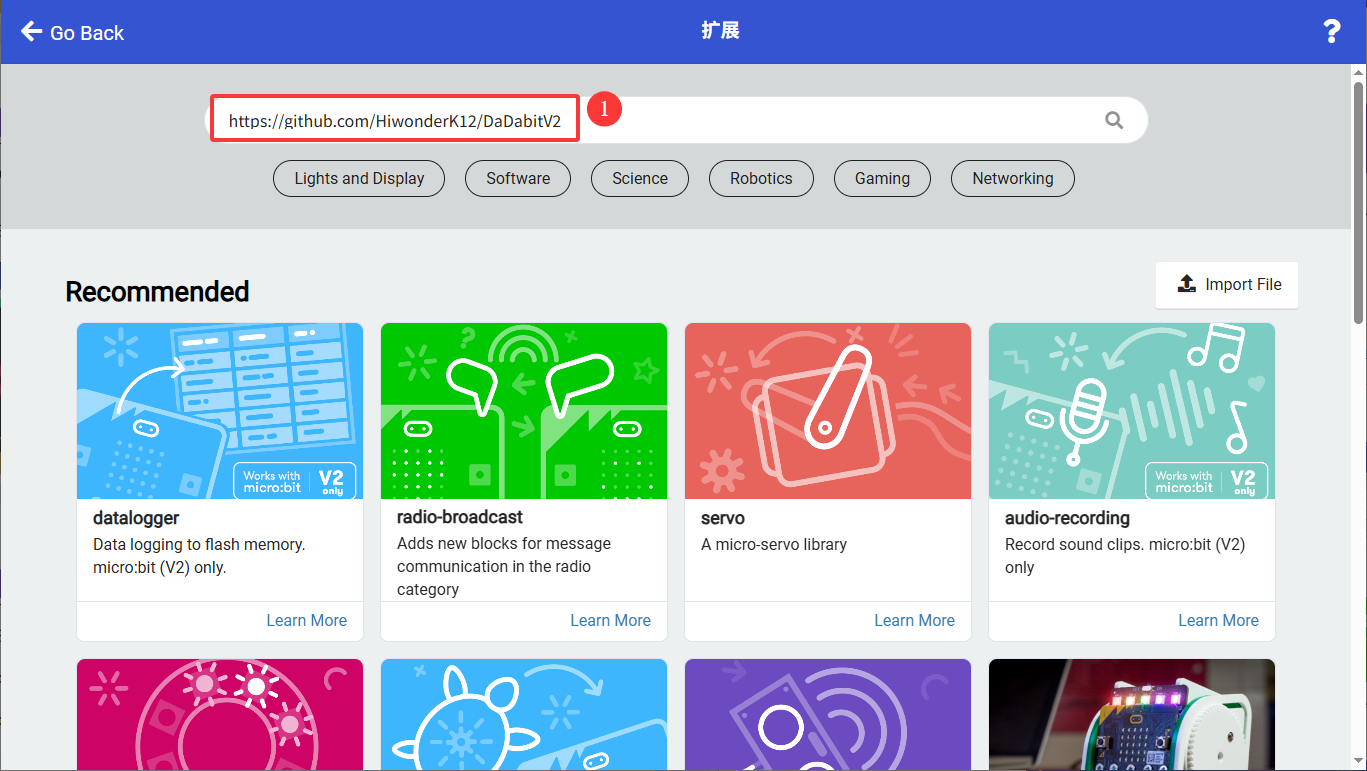The height and width of the screenshot is (771, 1367).
Task: Filter by Gaming category
Action: [x=882, y=179]
